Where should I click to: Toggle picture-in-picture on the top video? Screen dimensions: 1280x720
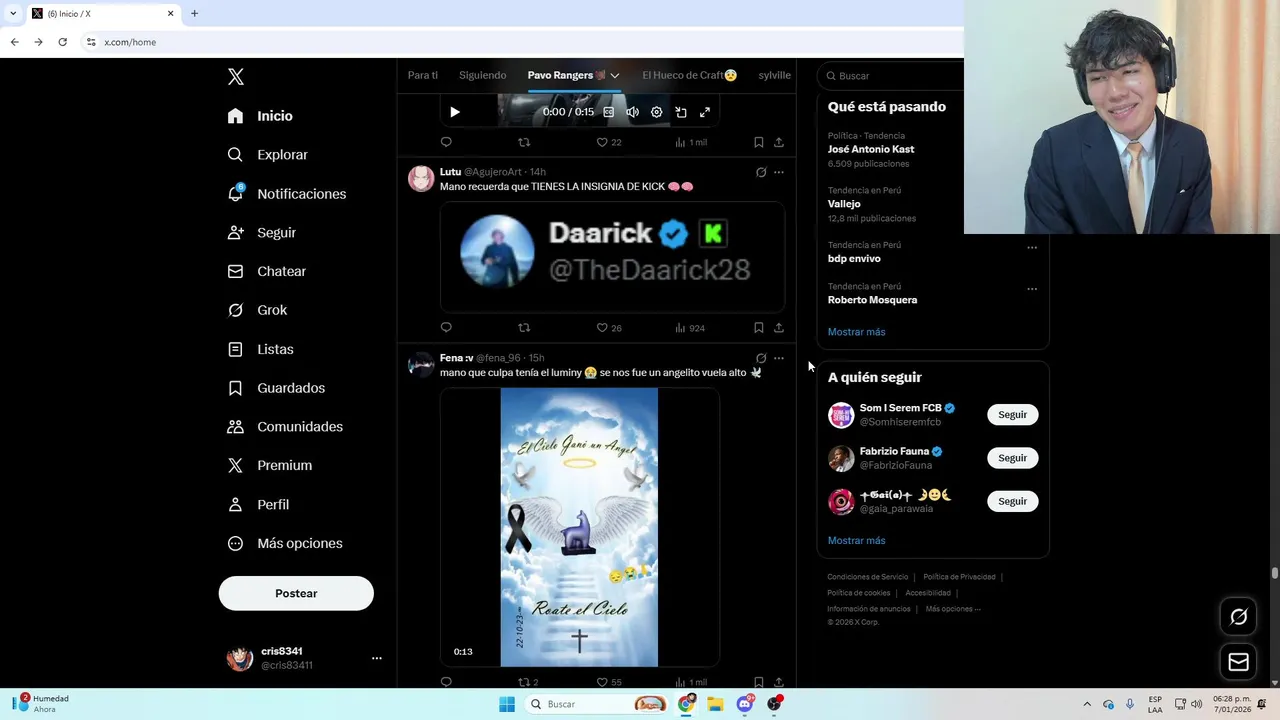click(x=681, y=112)
